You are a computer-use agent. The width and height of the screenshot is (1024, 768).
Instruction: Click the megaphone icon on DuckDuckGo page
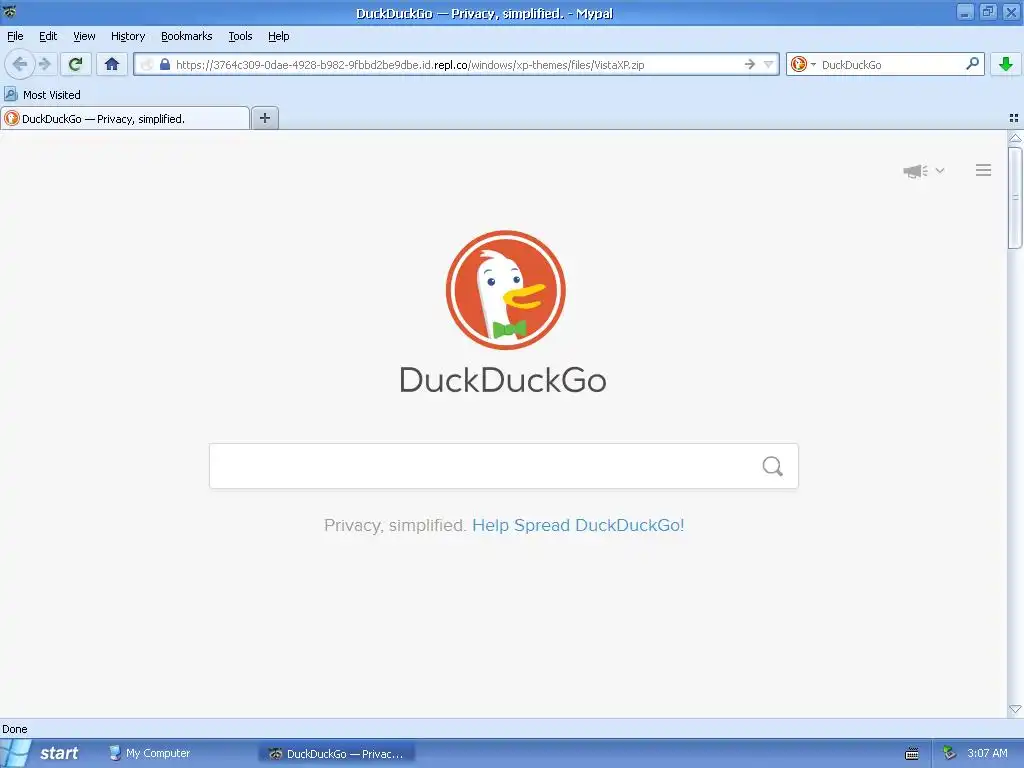tap(916, 171)
